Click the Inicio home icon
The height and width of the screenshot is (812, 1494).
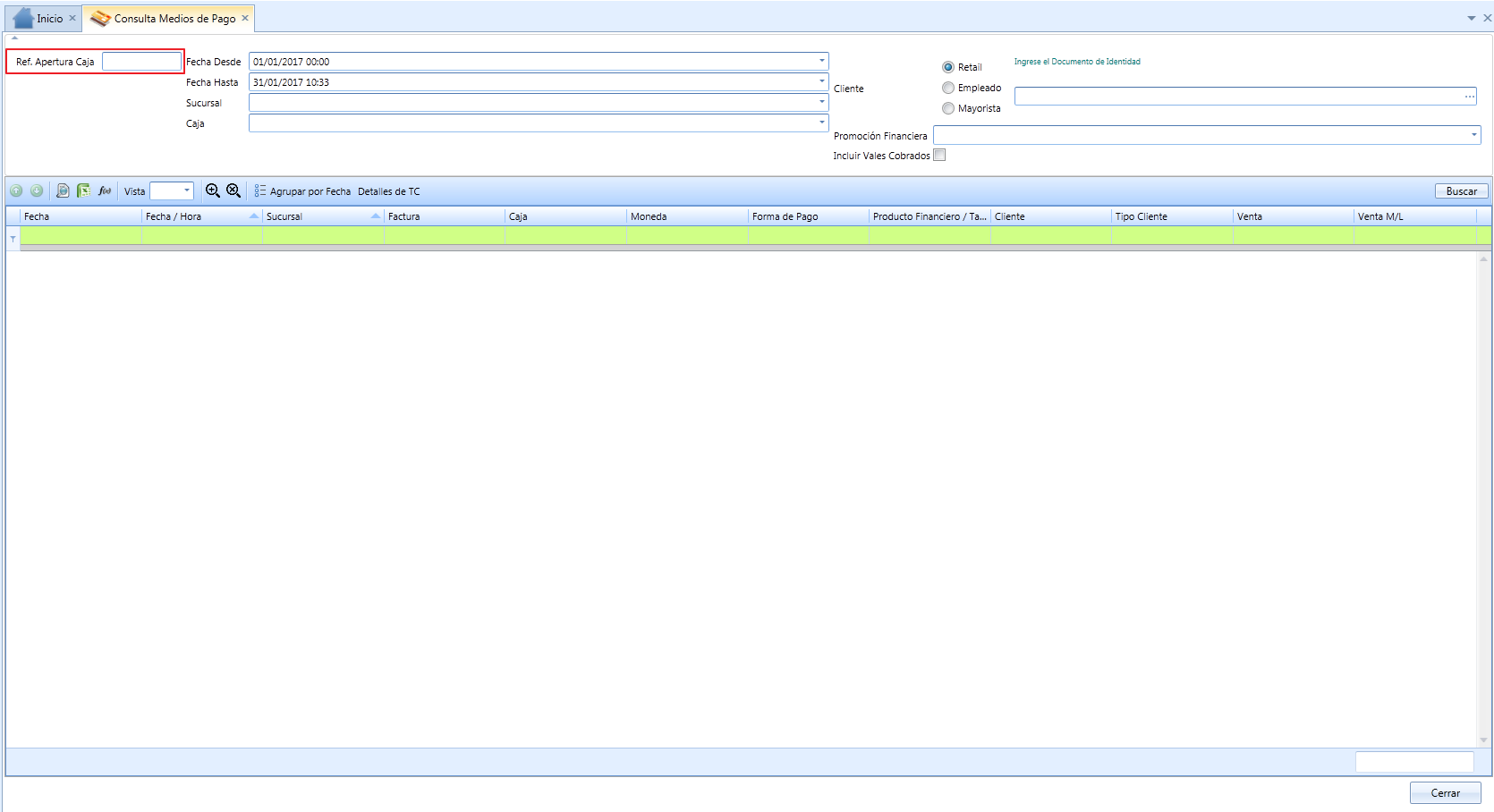tap(23, 18)
